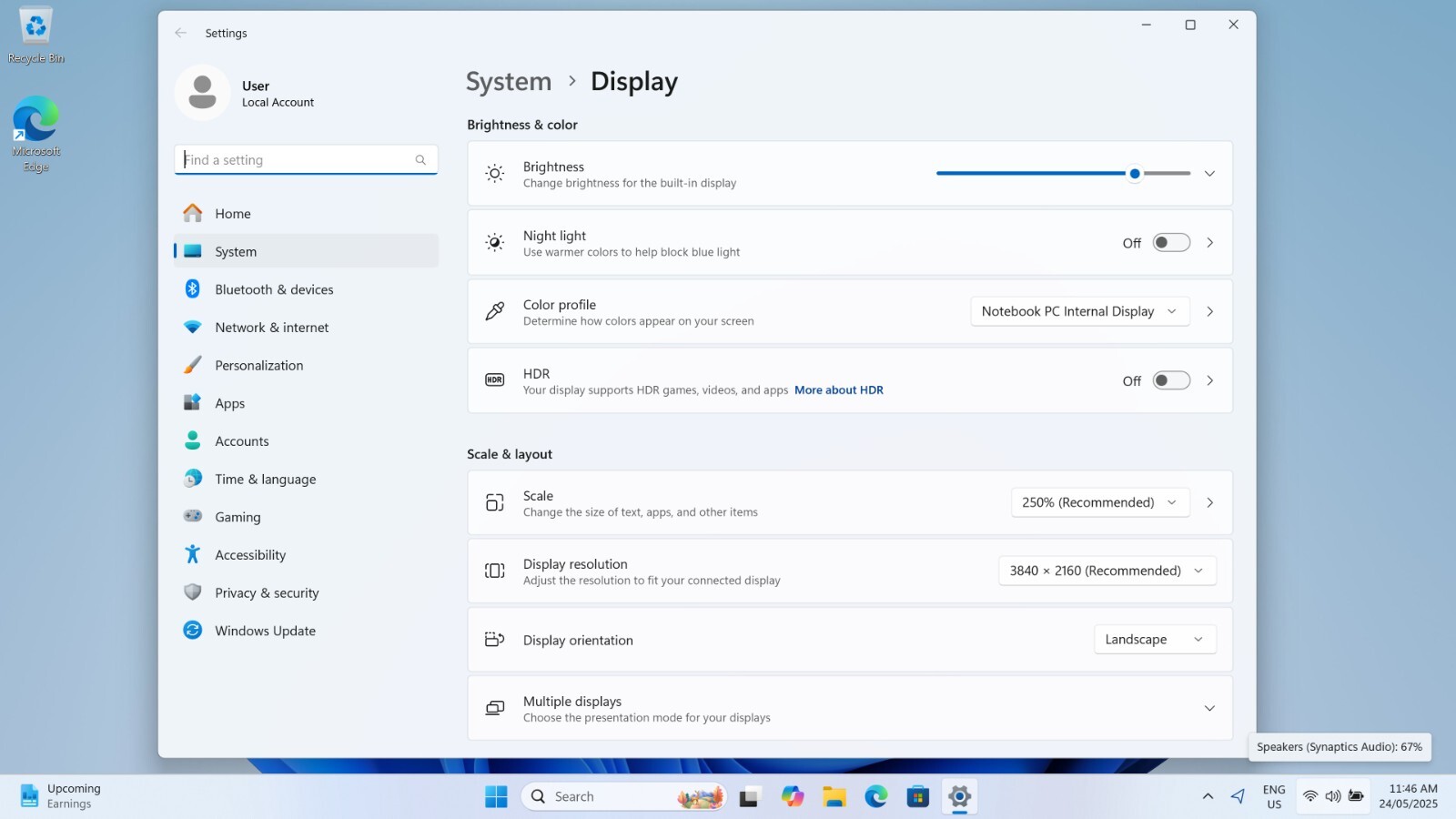This screenshot has height=819, width=1456.
Task: Click the location arrow tray icon
Action: [1238, 796]
